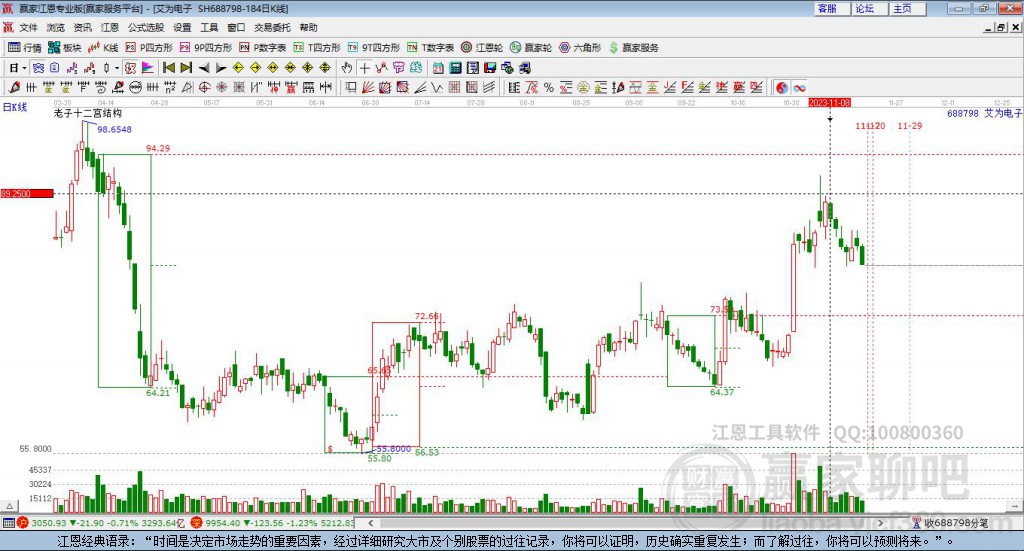This screenshot has width=1024, height=551.
Task: Select the circled 金 golden ratio tool
Action: (583, 87)
